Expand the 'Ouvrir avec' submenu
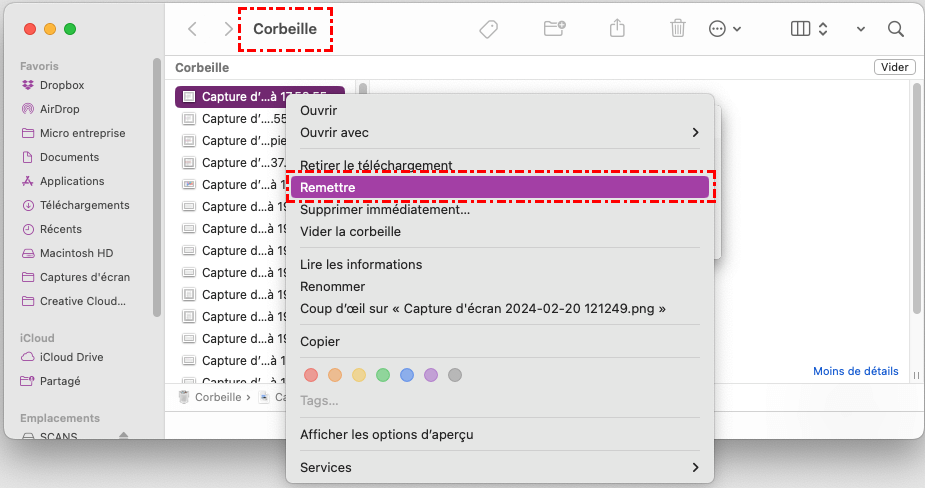 (500, 132)
